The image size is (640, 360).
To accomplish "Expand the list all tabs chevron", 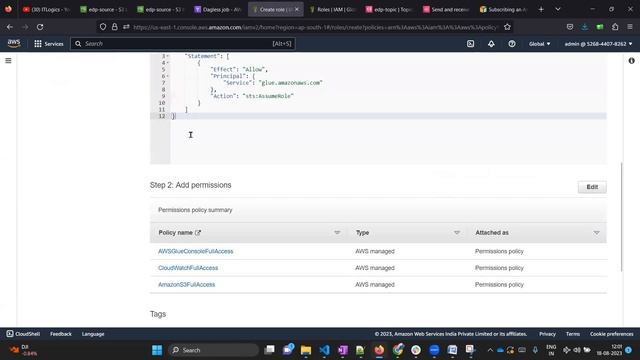I will click(558, 9).
